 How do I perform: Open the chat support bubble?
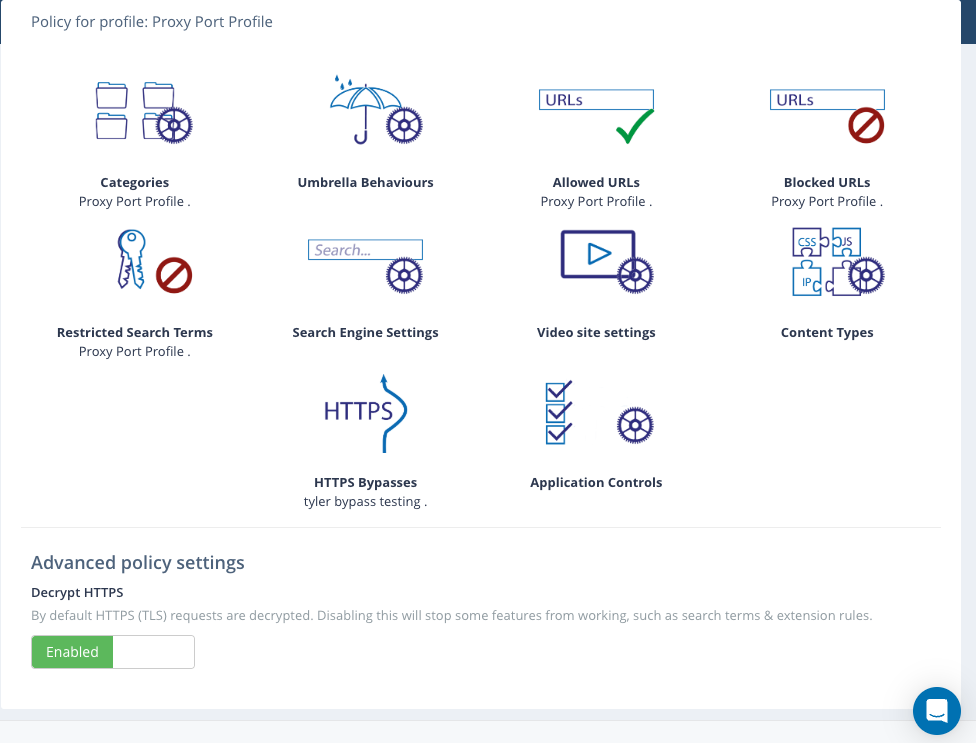(x=936, y=711)
